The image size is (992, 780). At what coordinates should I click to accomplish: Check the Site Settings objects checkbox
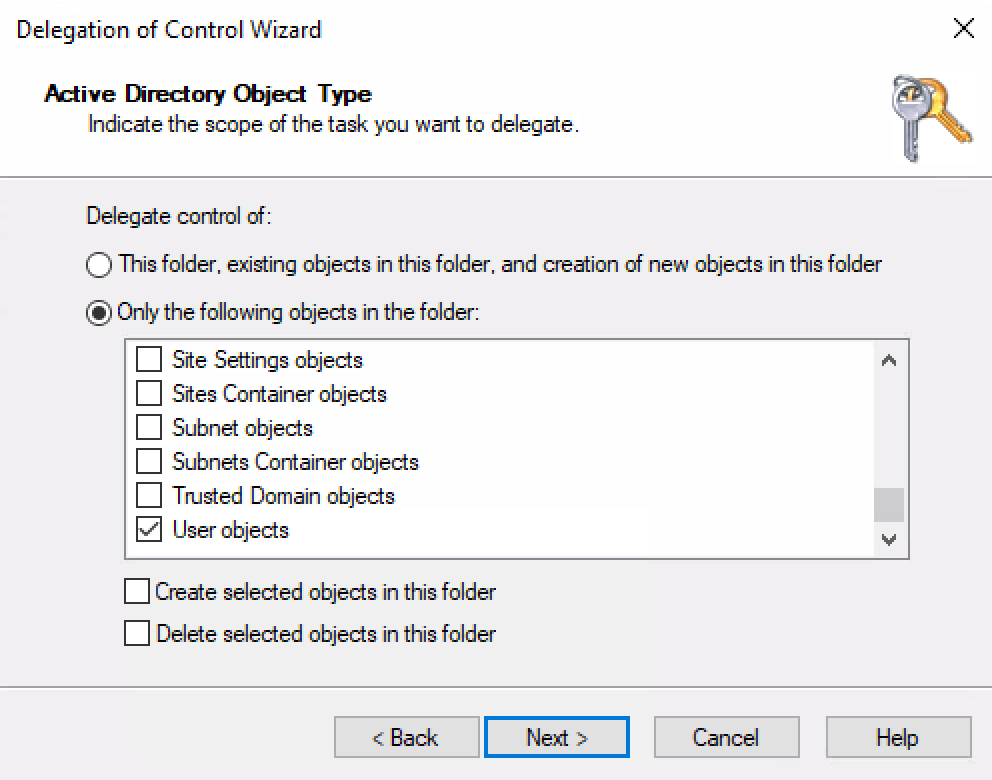point(149,359)
